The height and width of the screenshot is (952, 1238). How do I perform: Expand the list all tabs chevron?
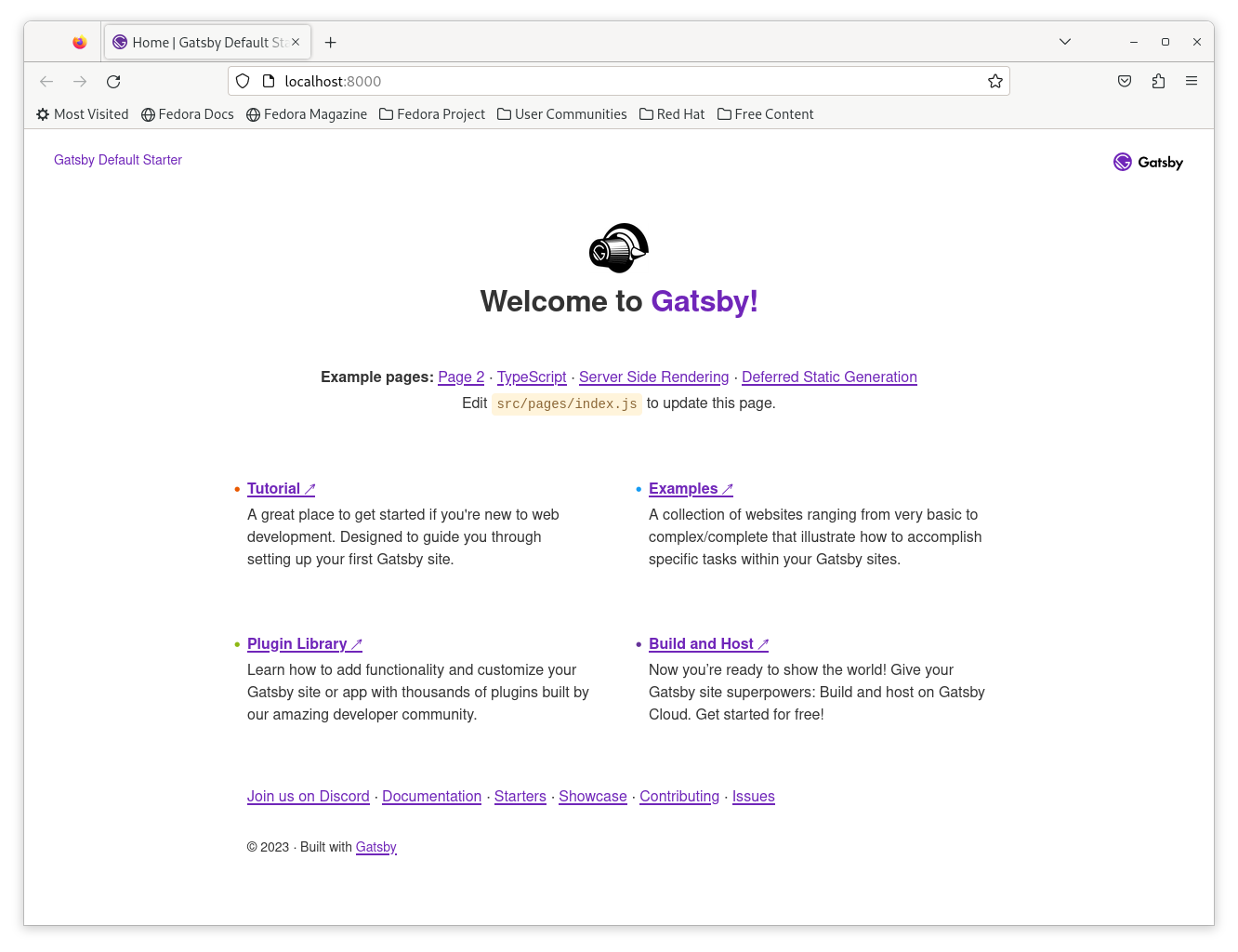click(x=1065, y=42)
